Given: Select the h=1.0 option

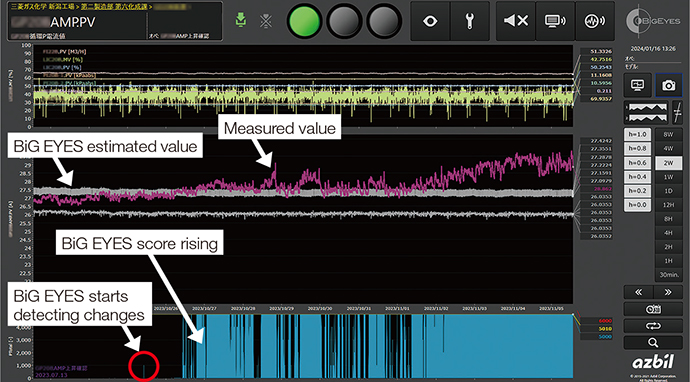Looking at the screenshot, I should click(638, 135).
